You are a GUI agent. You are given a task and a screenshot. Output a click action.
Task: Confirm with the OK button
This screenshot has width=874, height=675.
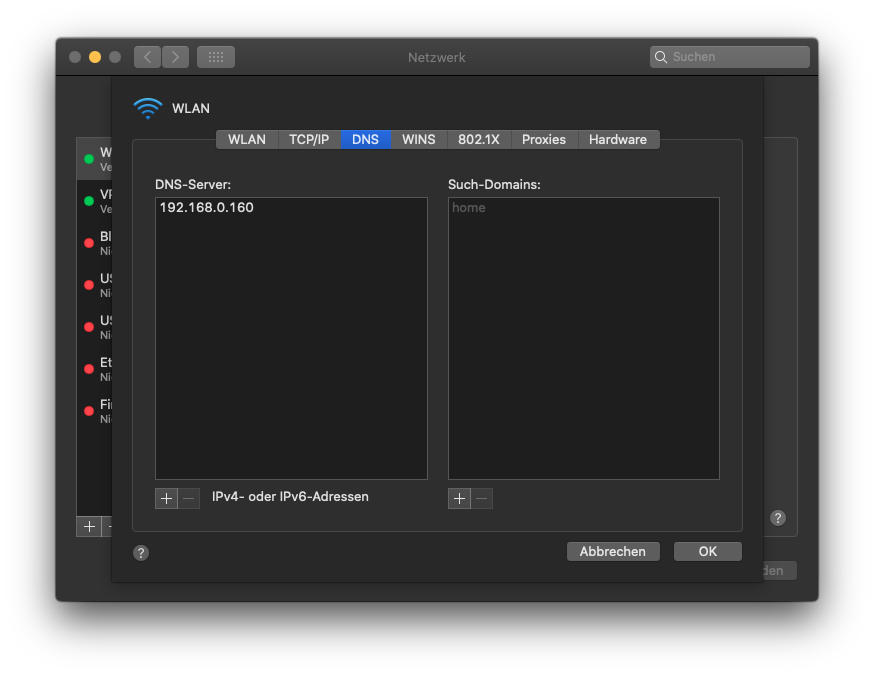[x=707, y=551]
